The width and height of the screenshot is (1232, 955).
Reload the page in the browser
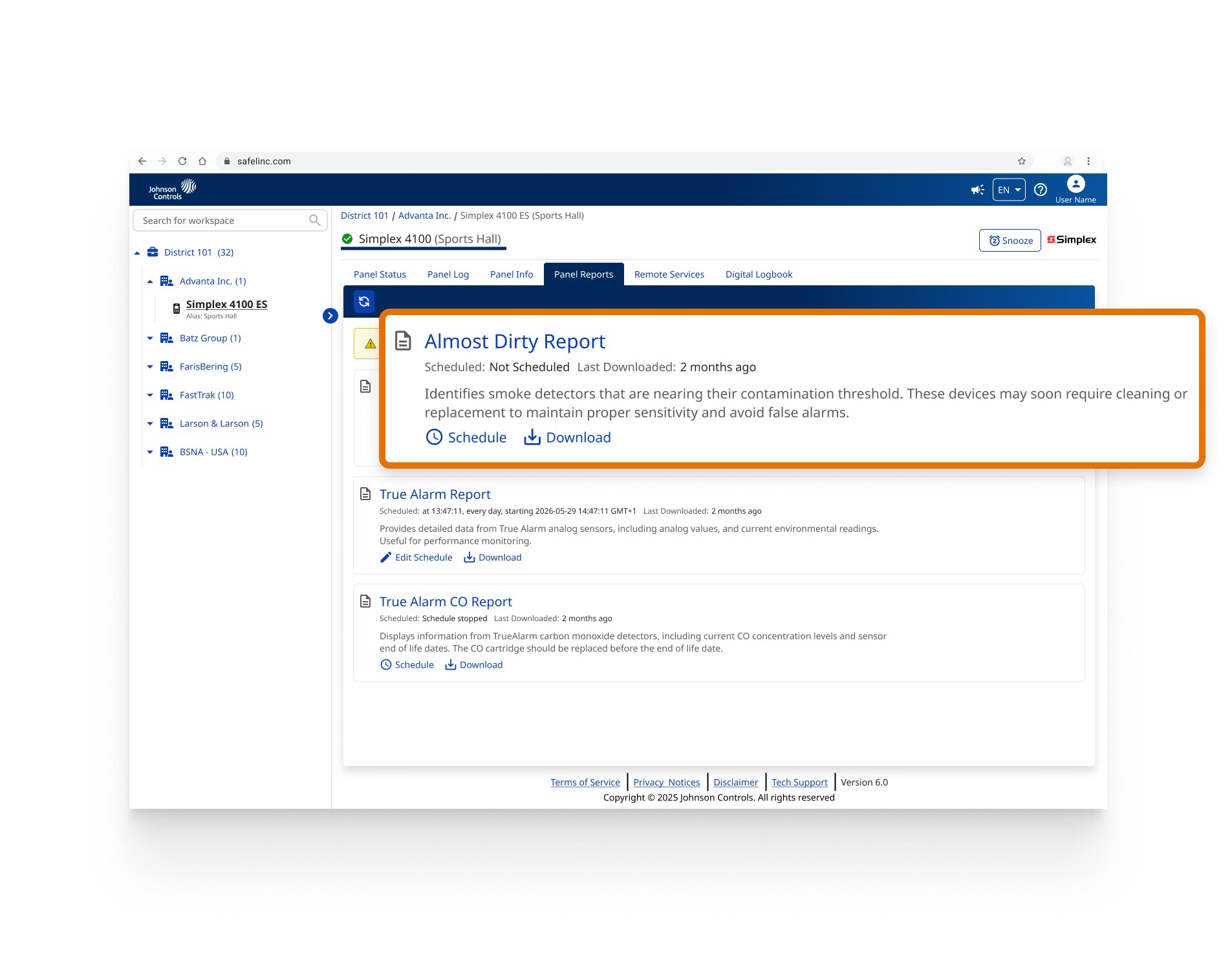coord(182,161)
